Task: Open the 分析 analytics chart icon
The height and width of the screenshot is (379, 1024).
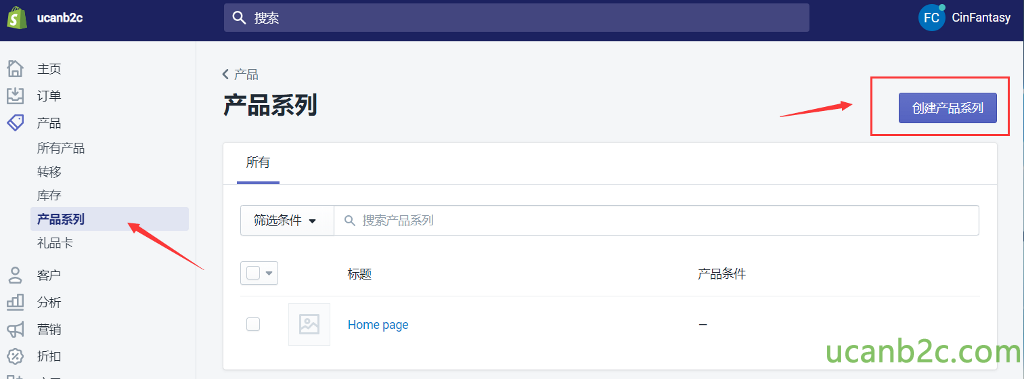Action: click(15, 302)
